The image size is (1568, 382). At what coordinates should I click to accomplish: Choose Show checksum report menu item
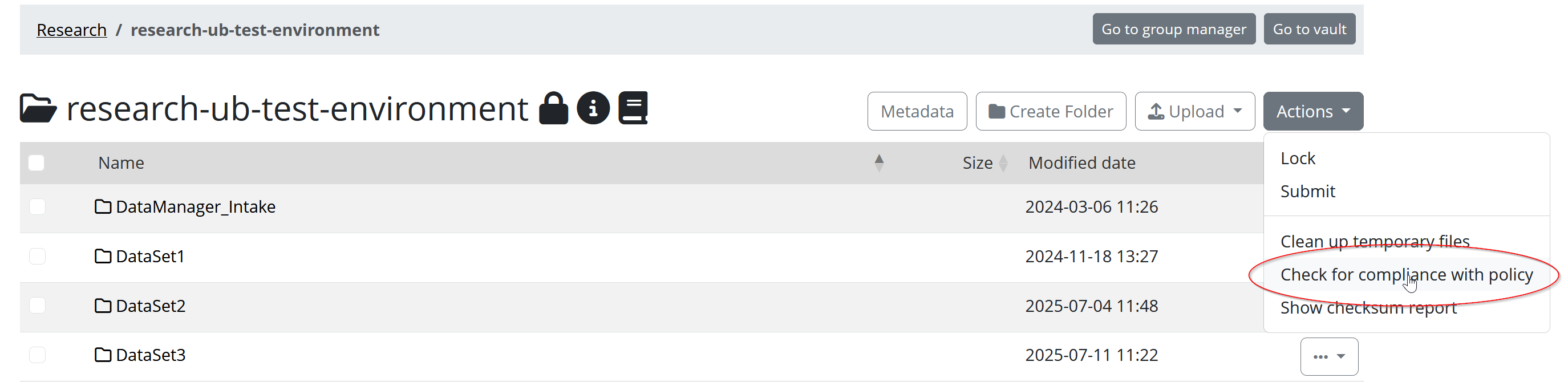tap(1368, 308)
